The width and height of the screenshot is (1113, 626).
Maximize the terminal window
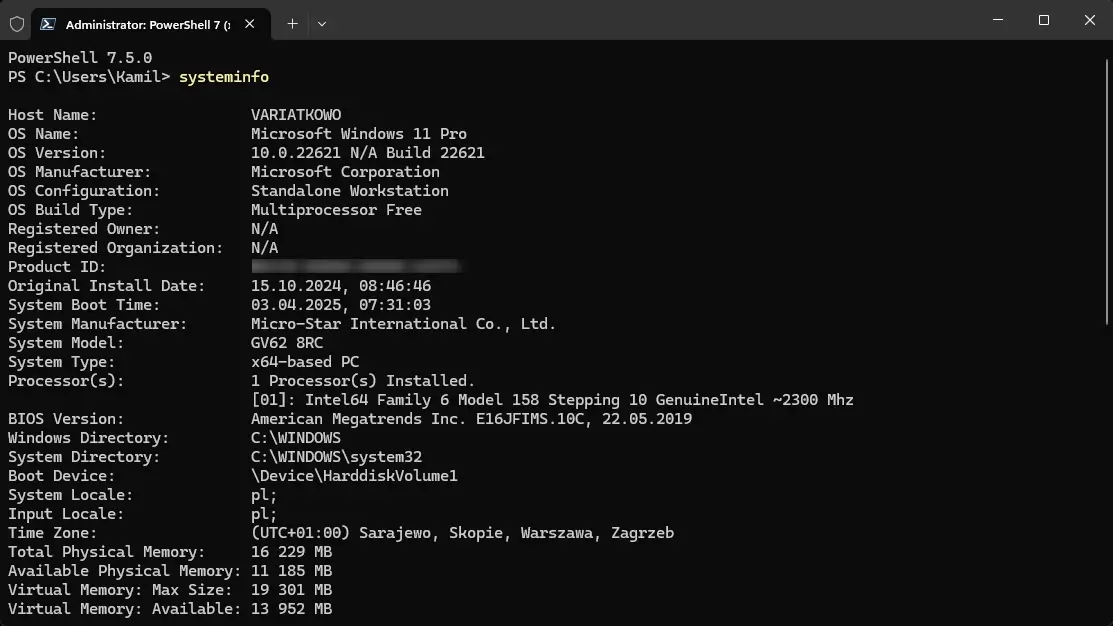(x=1043, y=20)
